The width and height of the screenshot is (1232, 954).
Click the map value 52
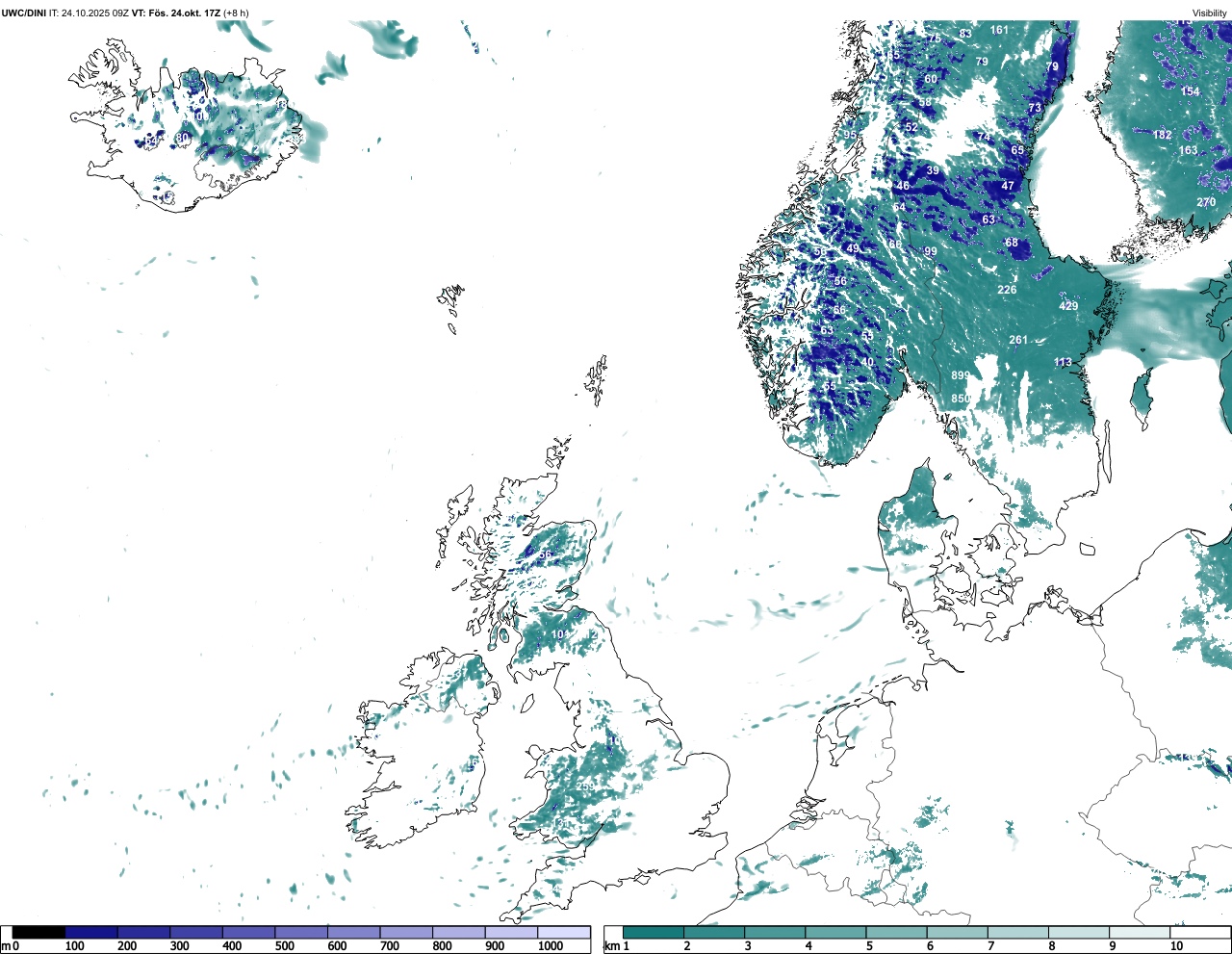(x=911, y=128)
